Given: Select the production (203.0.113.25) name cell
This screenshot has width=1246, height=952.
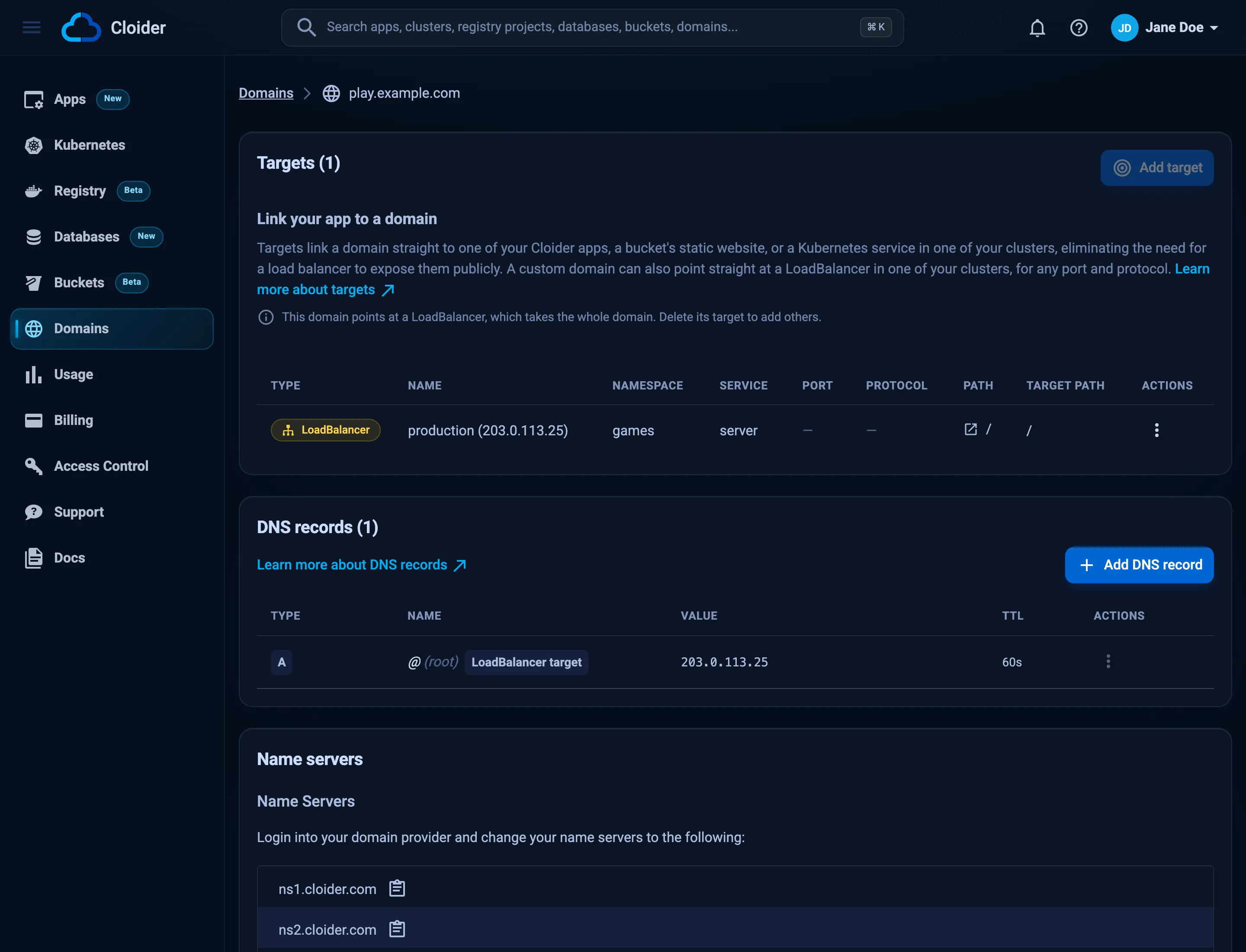Looking at the screenshot, I should point(487,431).
